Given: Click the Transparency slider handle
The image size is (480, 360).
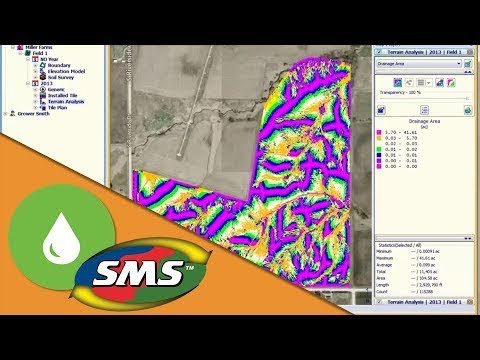Looking at the screenshot, I should point(467,98).
